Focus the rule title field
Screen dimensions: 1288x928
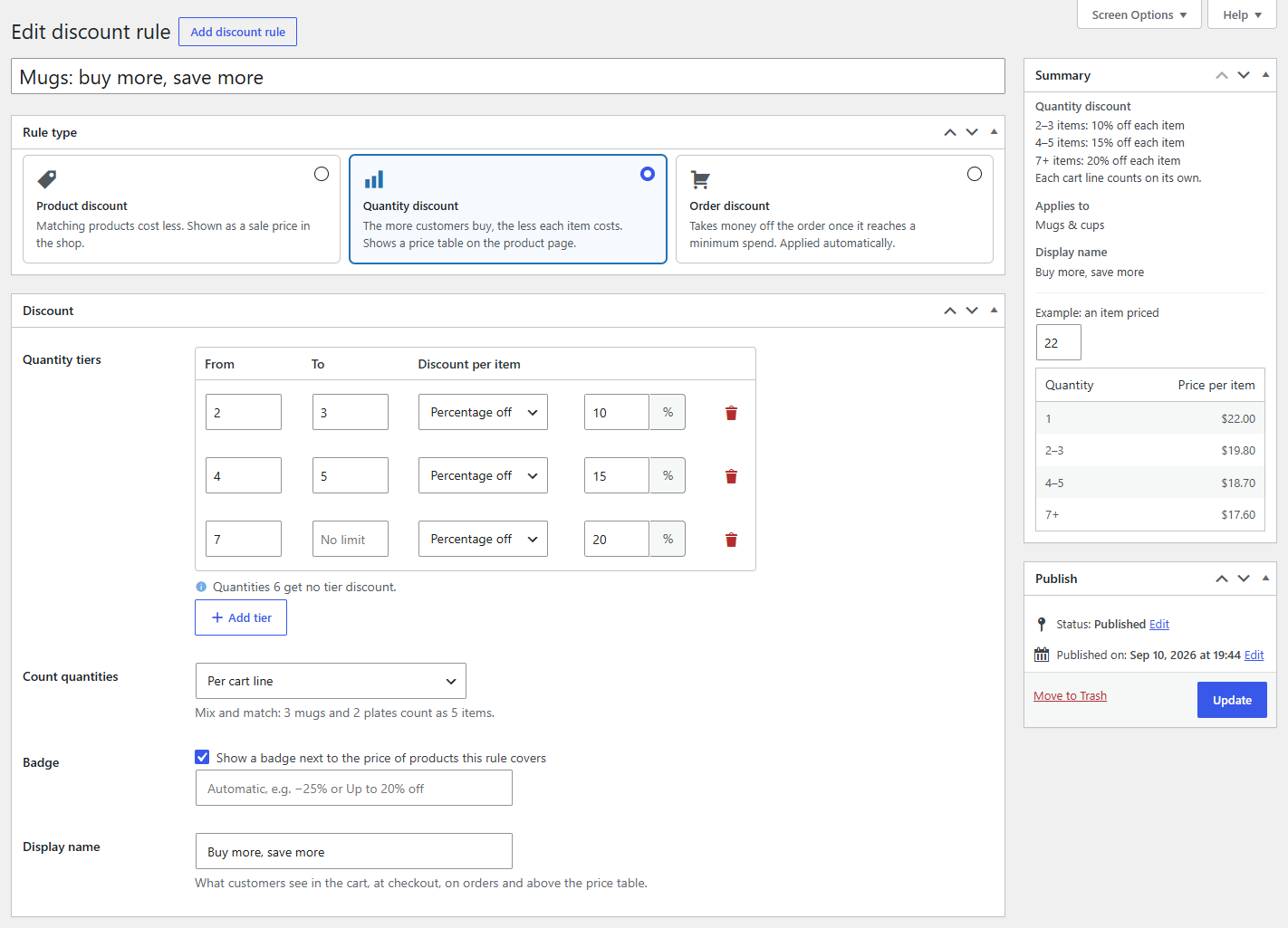(x=508, y=76)
